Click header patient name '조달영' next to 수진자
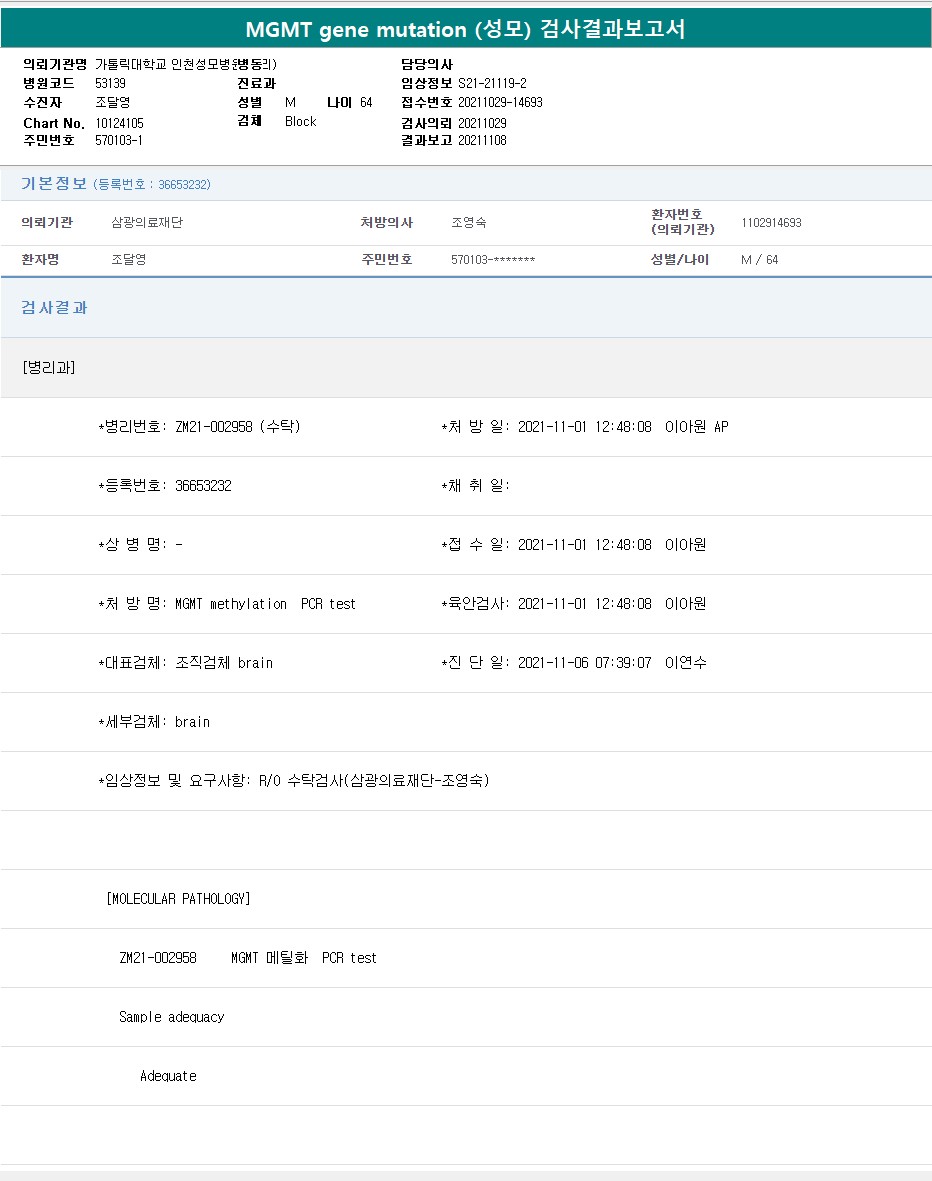The width and height of the screenshot is (932, 1181). 112,102
